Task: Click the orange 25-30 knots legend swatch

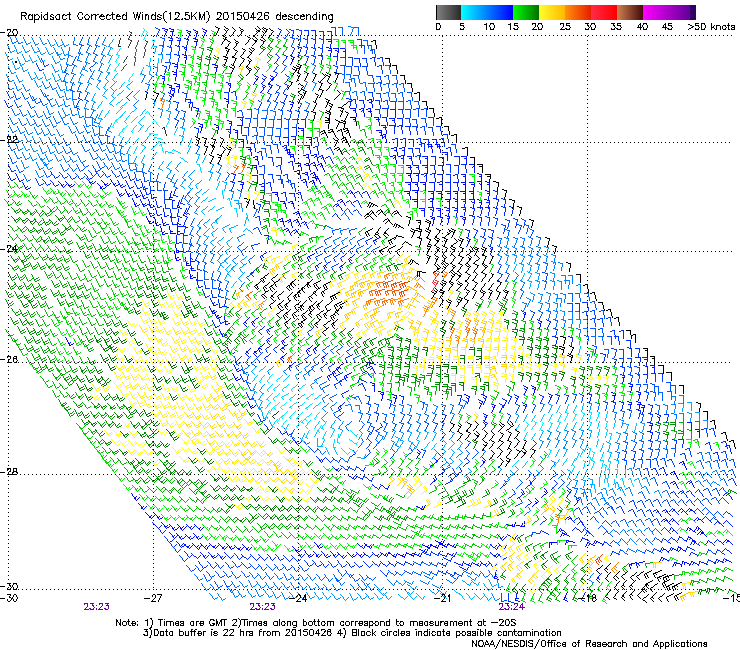Action: pyautogui.click(x=578, y=12)
